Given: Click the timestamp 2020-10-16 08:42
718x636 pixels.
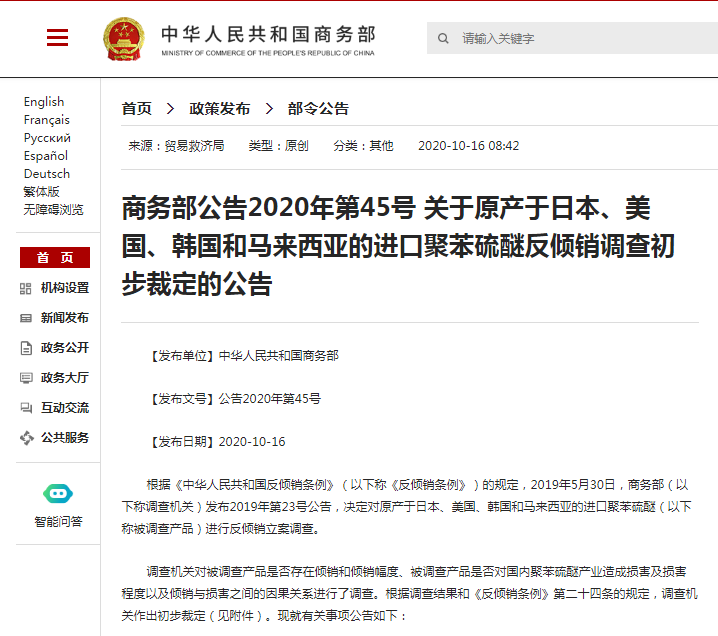Looking at the screenshot, I should tap(468, 146).
